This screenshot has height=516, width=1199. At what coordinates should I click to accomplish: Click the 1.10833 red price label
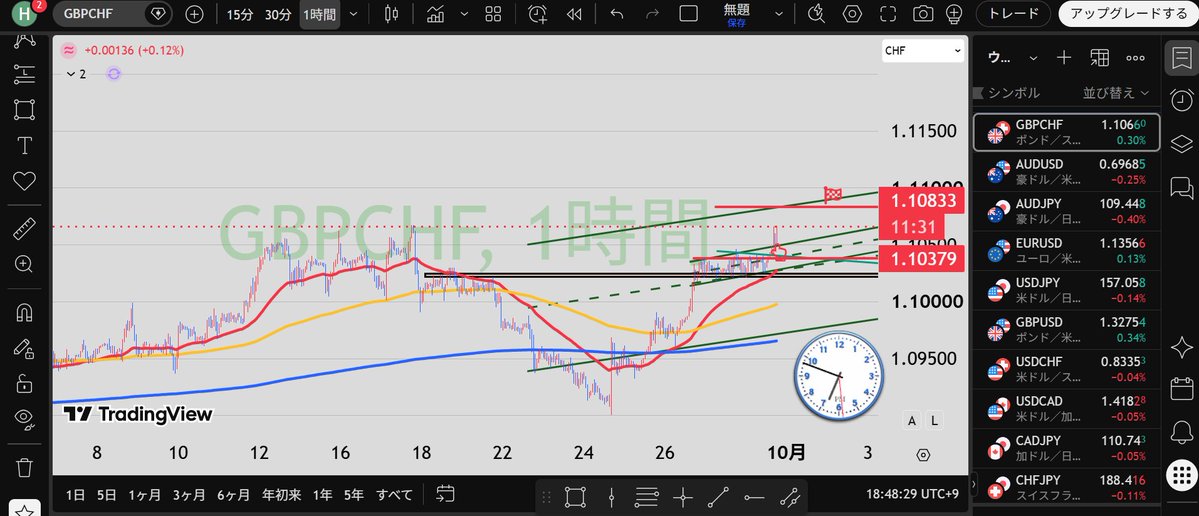point(921,202)
